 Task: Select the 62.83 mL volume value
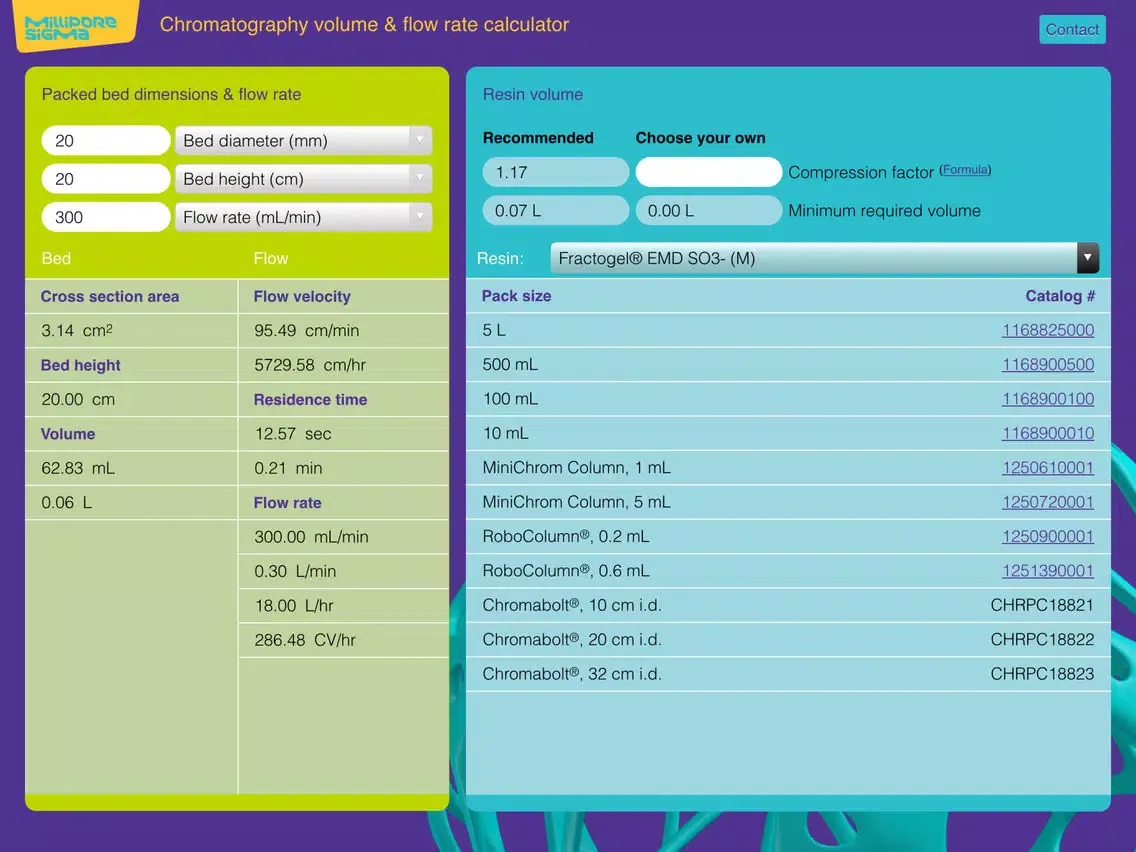coord(78,468)
